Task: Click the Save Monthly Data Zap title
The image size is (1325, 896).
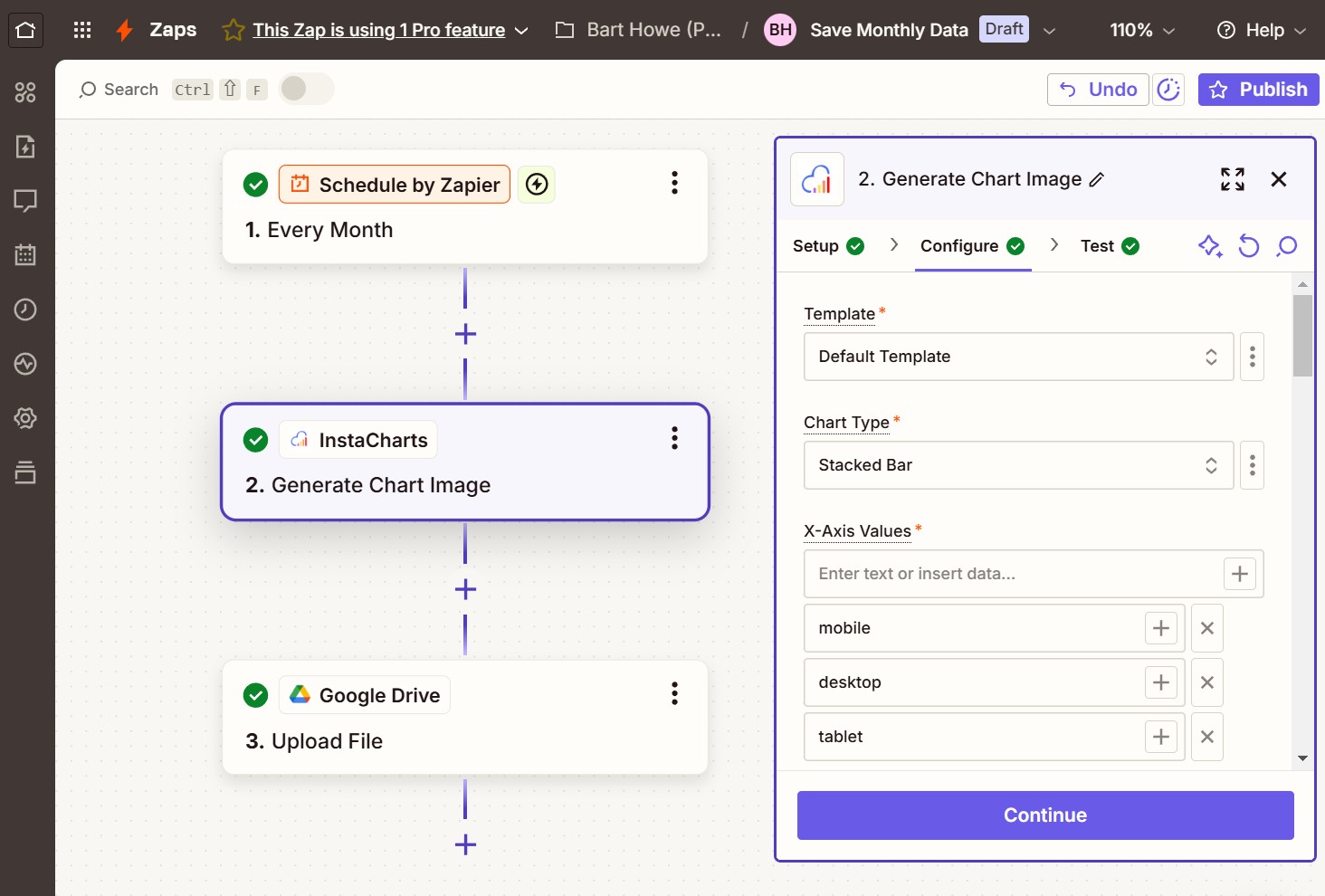Action: coord(889,30)
